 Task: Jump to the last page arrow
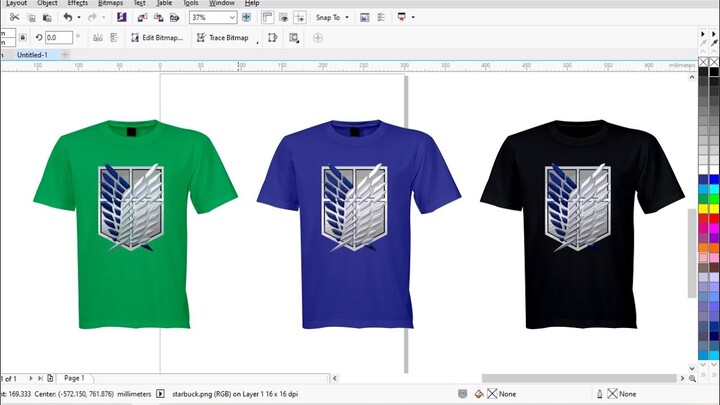pos(40,378)
